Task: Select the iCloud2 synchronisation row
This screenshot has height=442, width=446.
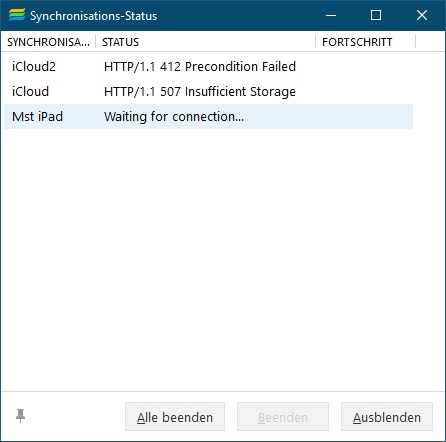Action: [209, 67]
